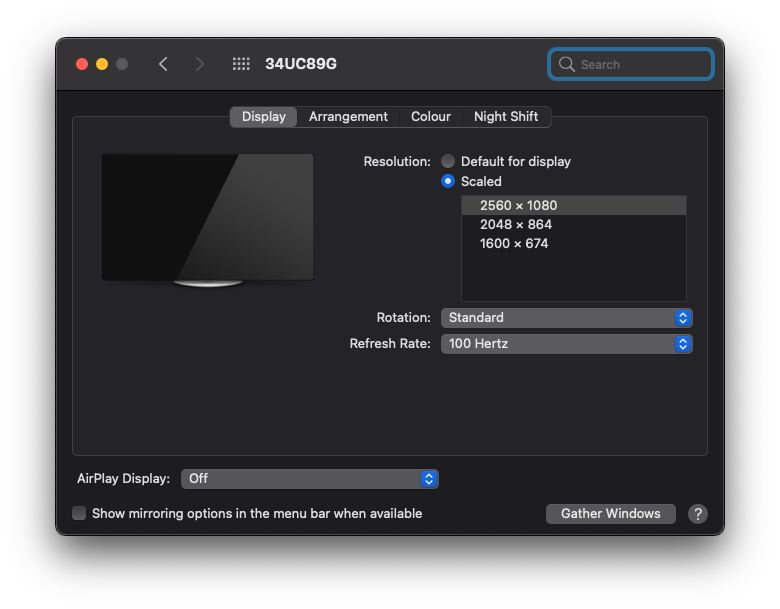780x609 pixels.
Task: Go back using the left chevron
Action: 163,64
